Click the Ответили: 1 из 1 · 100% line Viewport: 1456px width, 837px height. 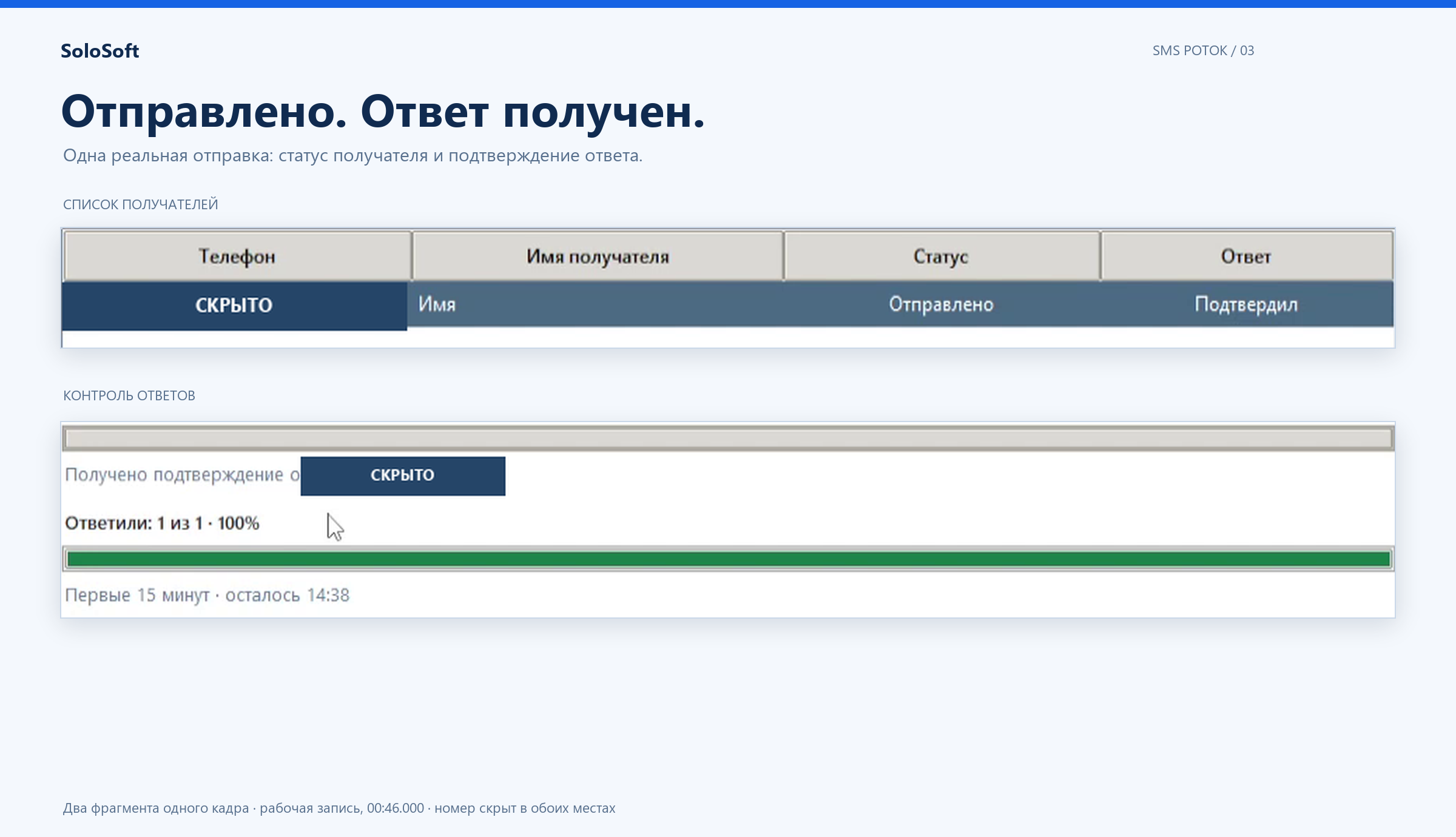[162, 523]
